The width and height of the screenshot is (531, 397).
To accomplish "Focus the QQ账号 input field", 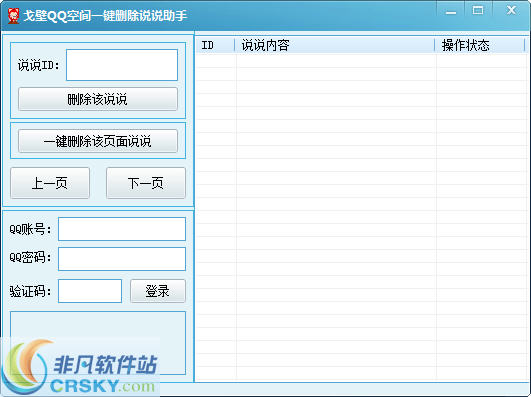I will click(122, 229).
